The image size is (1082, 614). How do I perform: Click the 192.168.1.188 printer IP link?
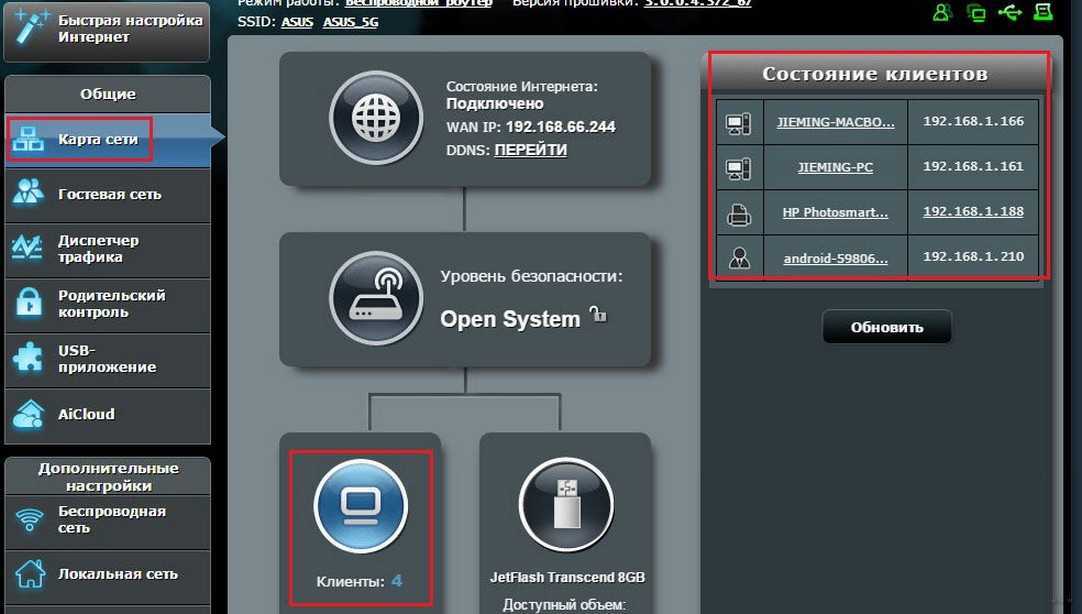click(972, 212)
